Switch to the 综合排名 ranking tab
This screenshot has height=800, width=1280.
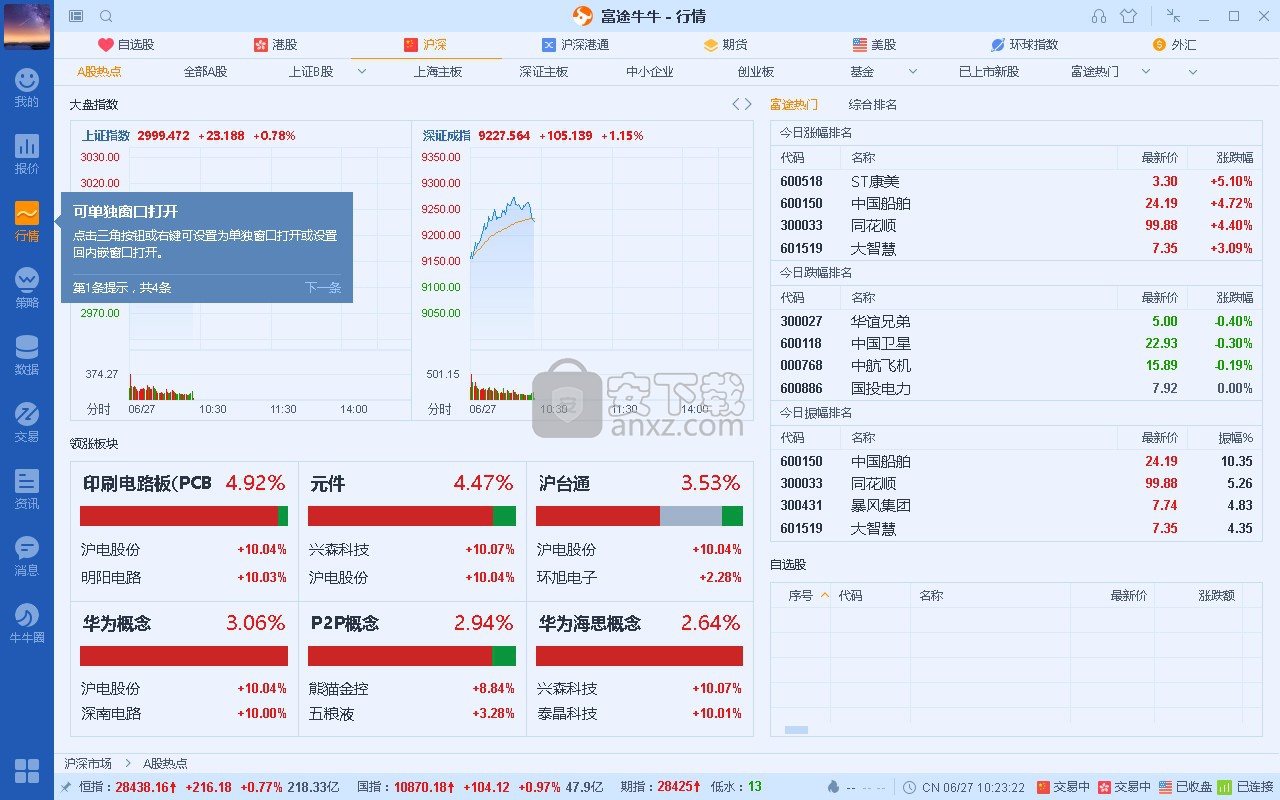click(873, 104)
